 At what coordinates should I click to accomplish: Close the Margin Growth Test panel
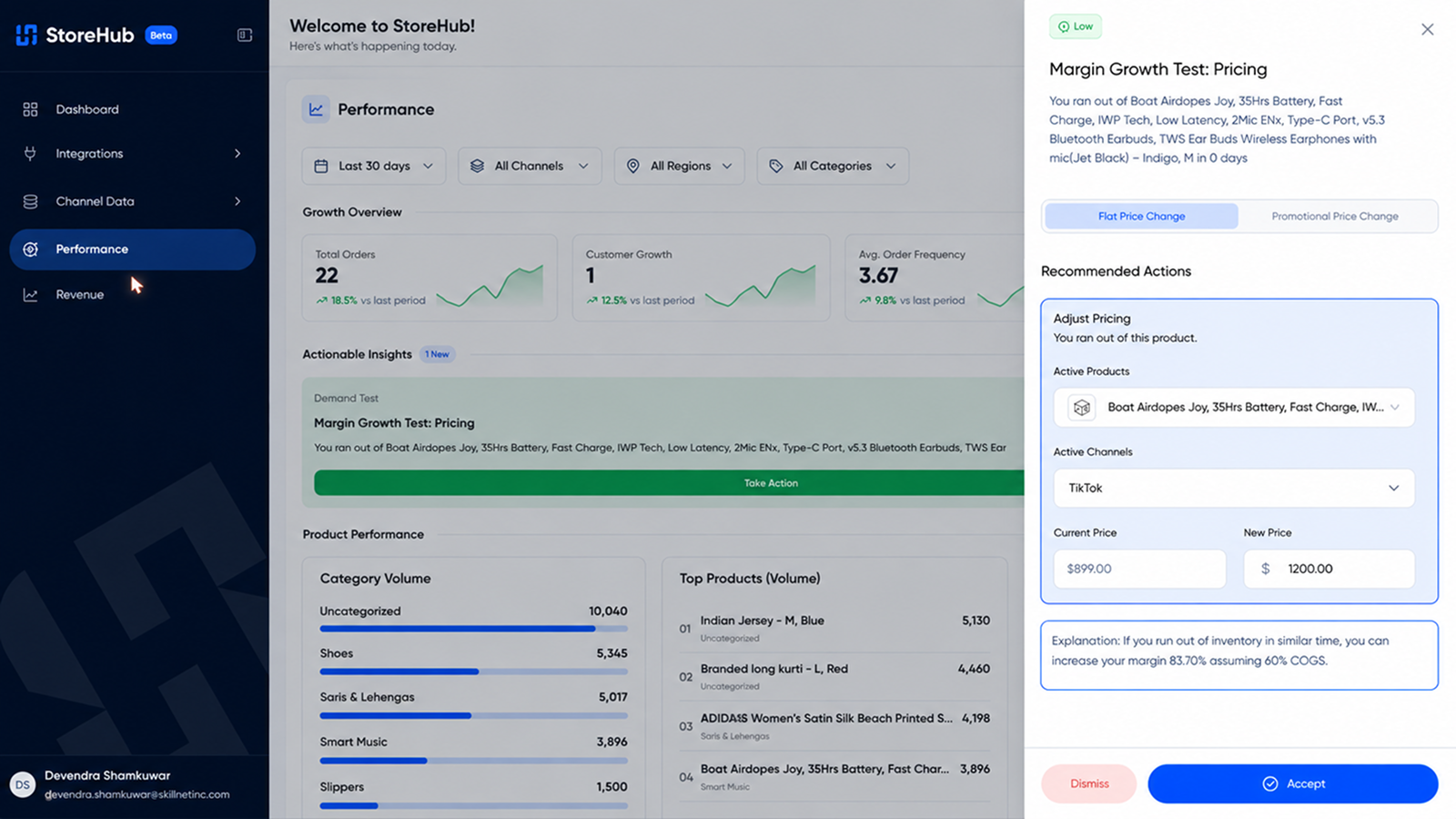(x=1427, y=29)
